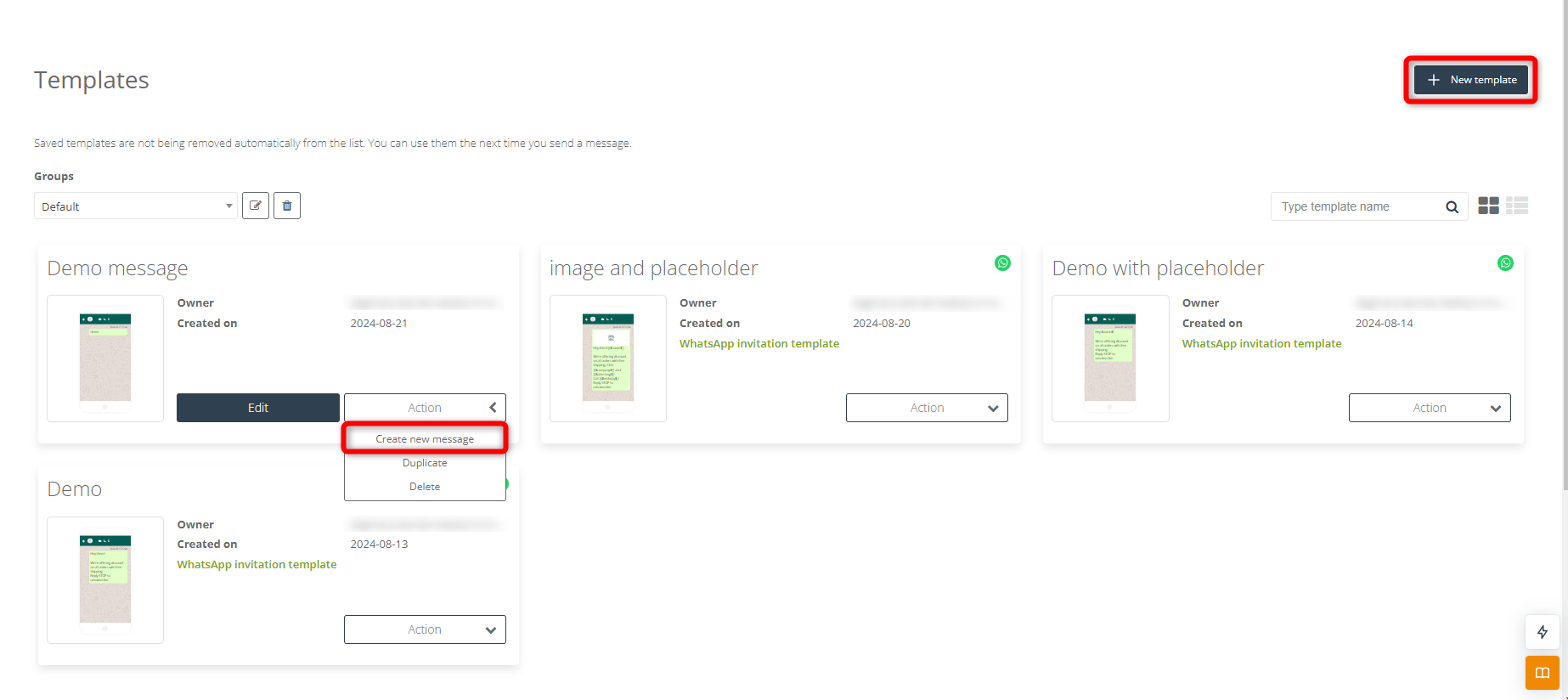Viewport: 1568px width, 700px height.
Task: Click the Demo template preview thumbnail
Action: [105, 580]
